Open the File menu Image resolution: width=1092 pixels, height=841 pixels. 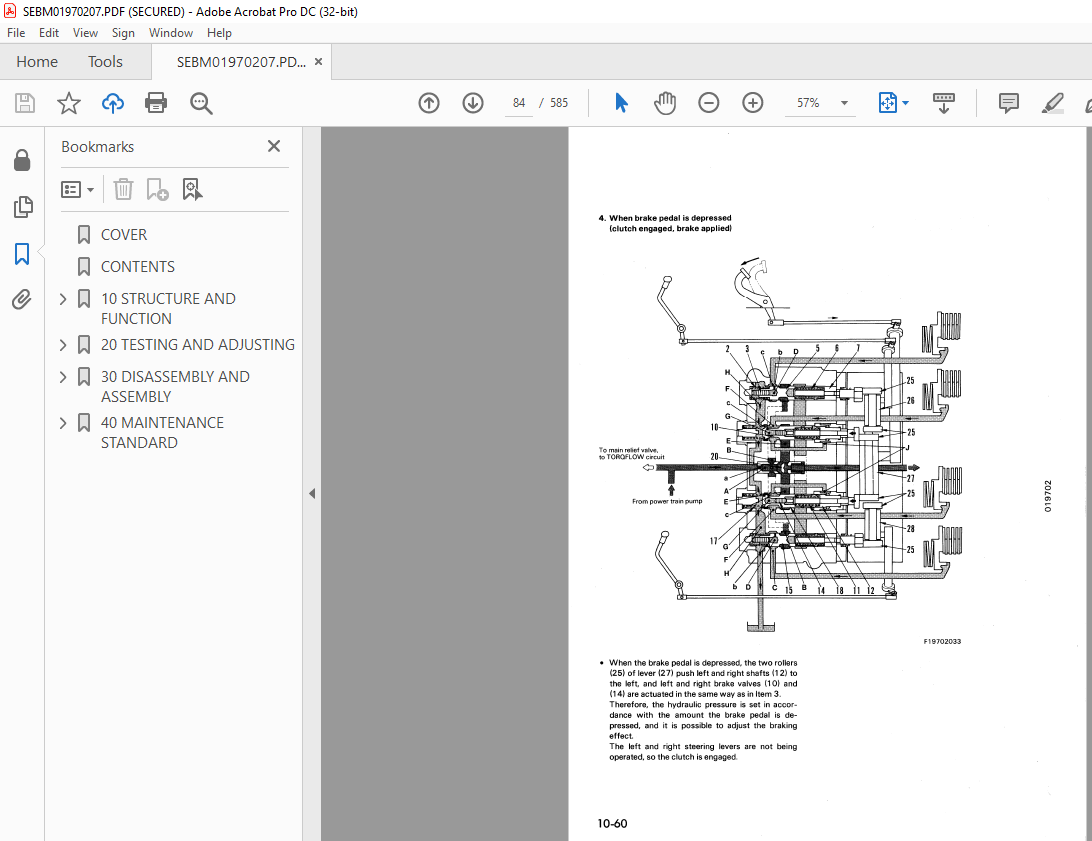[x=16, y=33]
